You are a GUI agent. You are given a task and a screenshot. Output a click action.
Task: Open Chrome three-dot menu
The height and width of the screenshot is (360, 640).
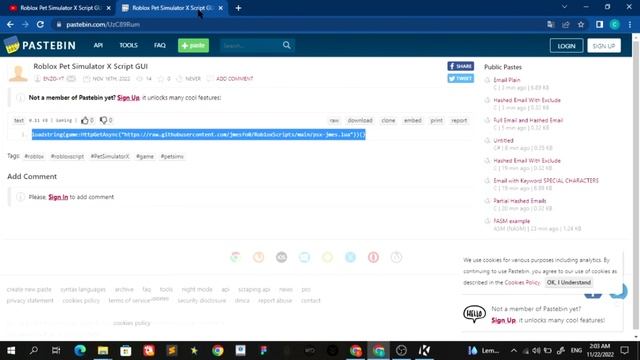coord(630,24)
